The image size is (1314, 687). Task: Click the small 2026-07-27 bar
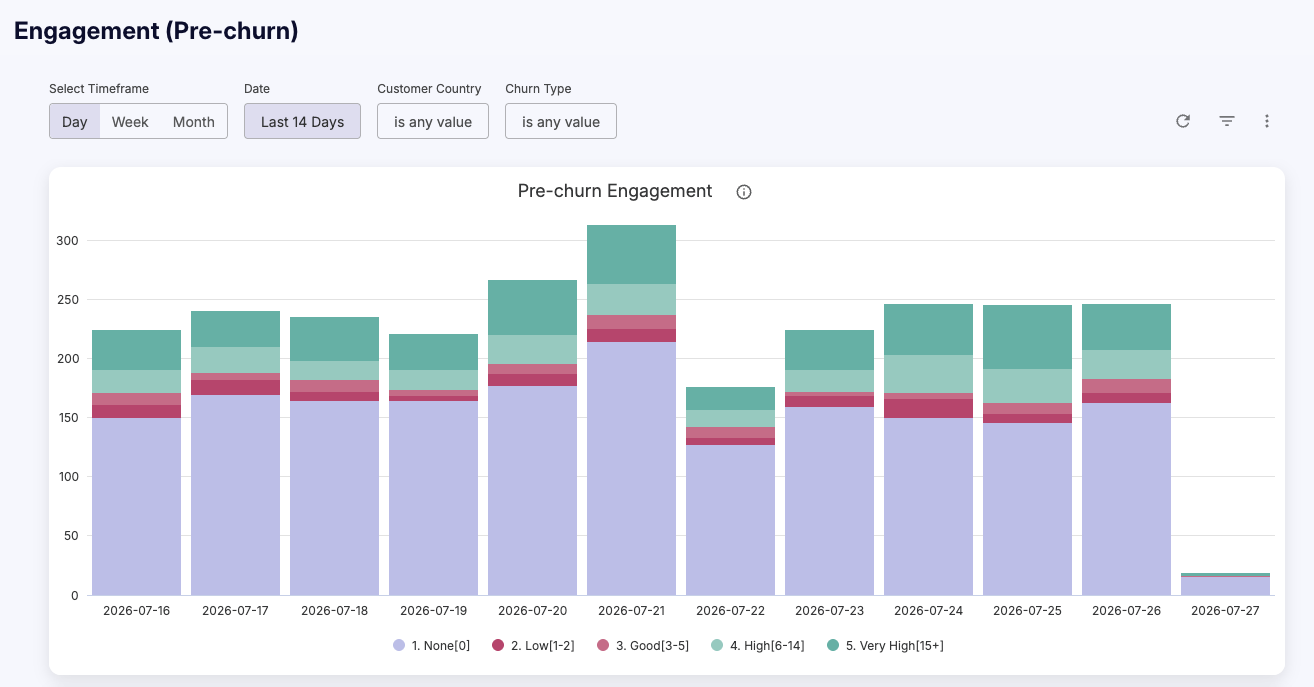pyautogui.click(x=1225, y=585)
